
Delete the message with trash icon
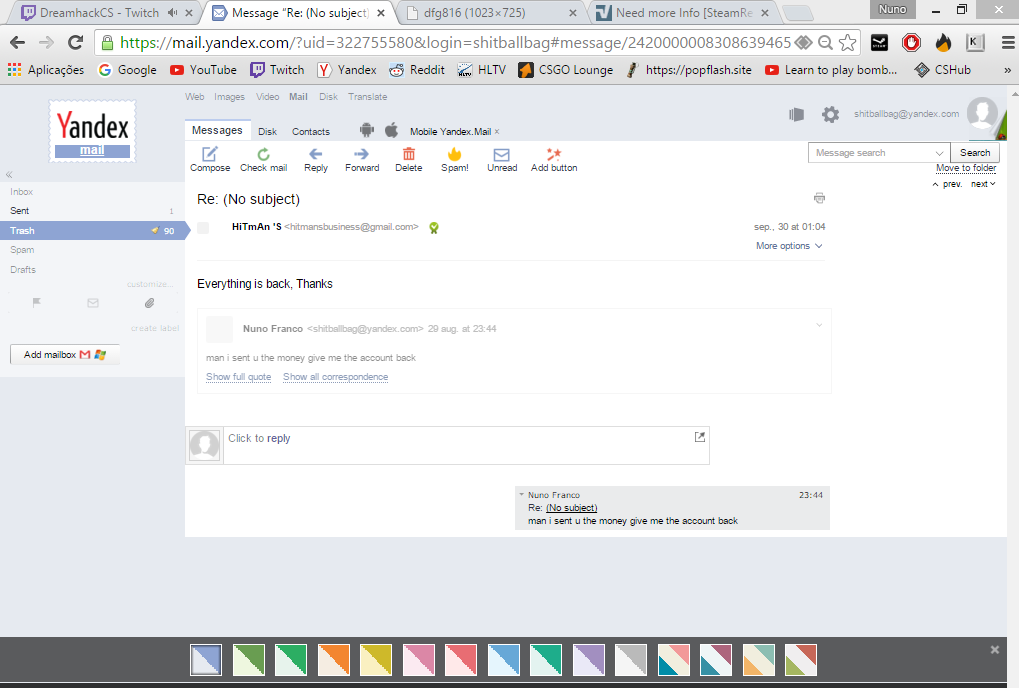[408, 155]
